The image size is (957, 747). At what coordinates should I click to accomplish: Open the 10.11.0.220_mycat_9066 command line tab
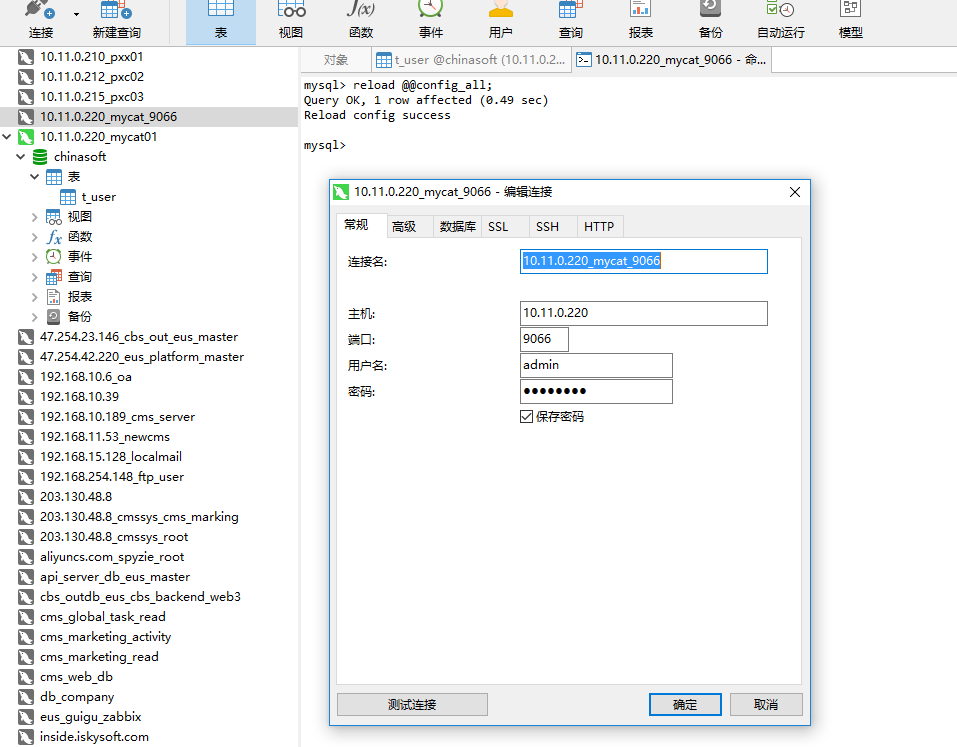(x=672, y=60)
